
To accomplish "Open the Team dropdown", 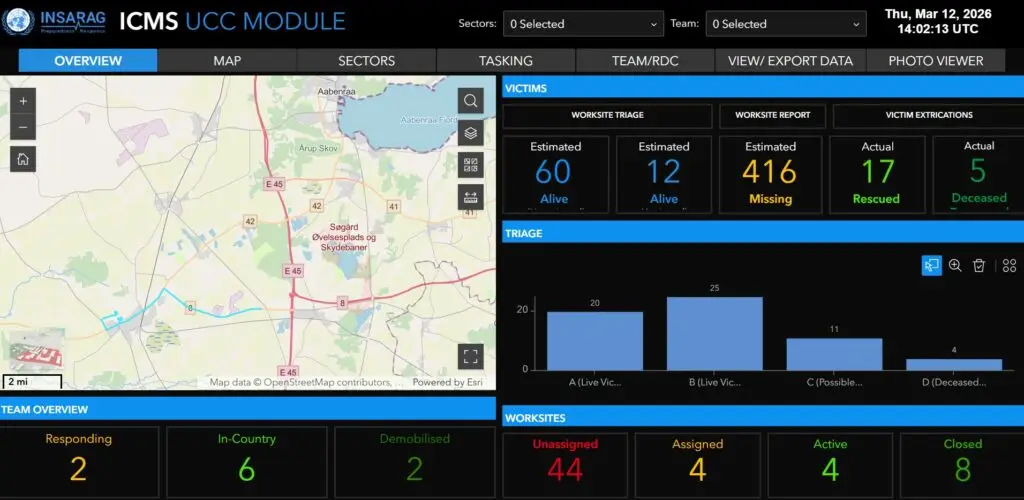I will 786,24.
